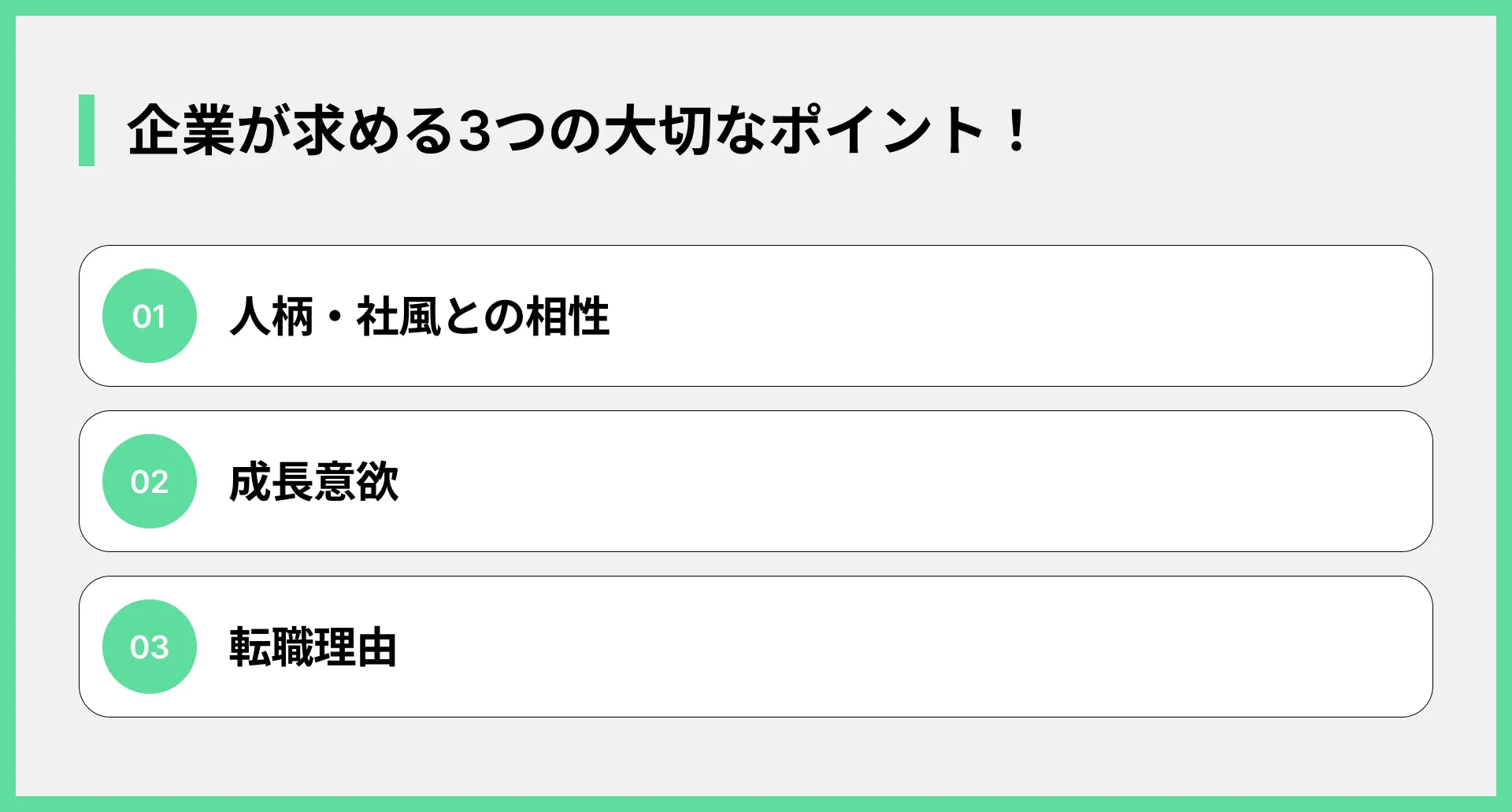
Task: Click the empty white area of the 成長意欲 card
Action: click(913, 481)
